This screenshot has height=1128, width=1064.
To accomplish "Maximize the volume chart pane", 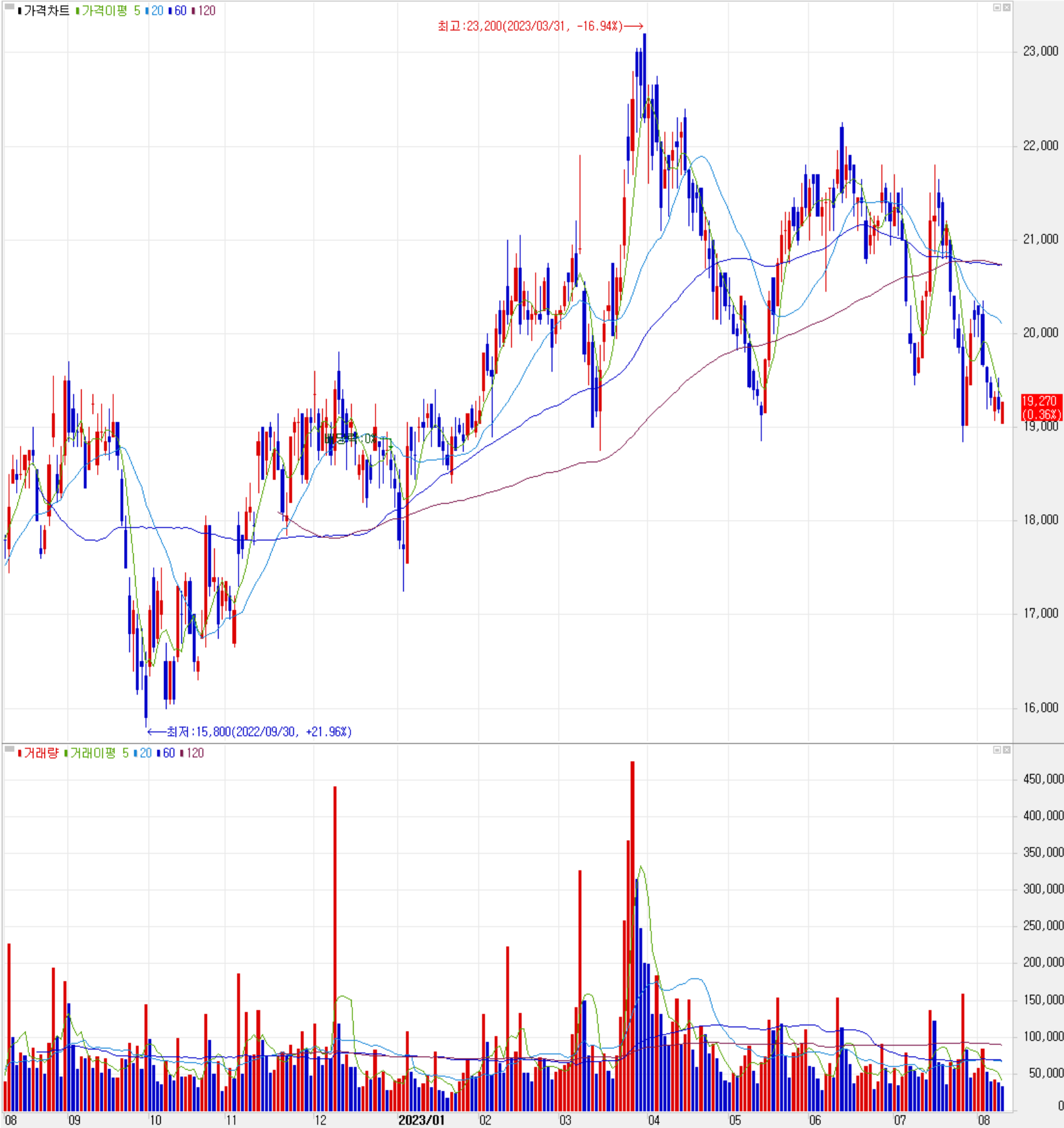I will click(x=997, y=749).
